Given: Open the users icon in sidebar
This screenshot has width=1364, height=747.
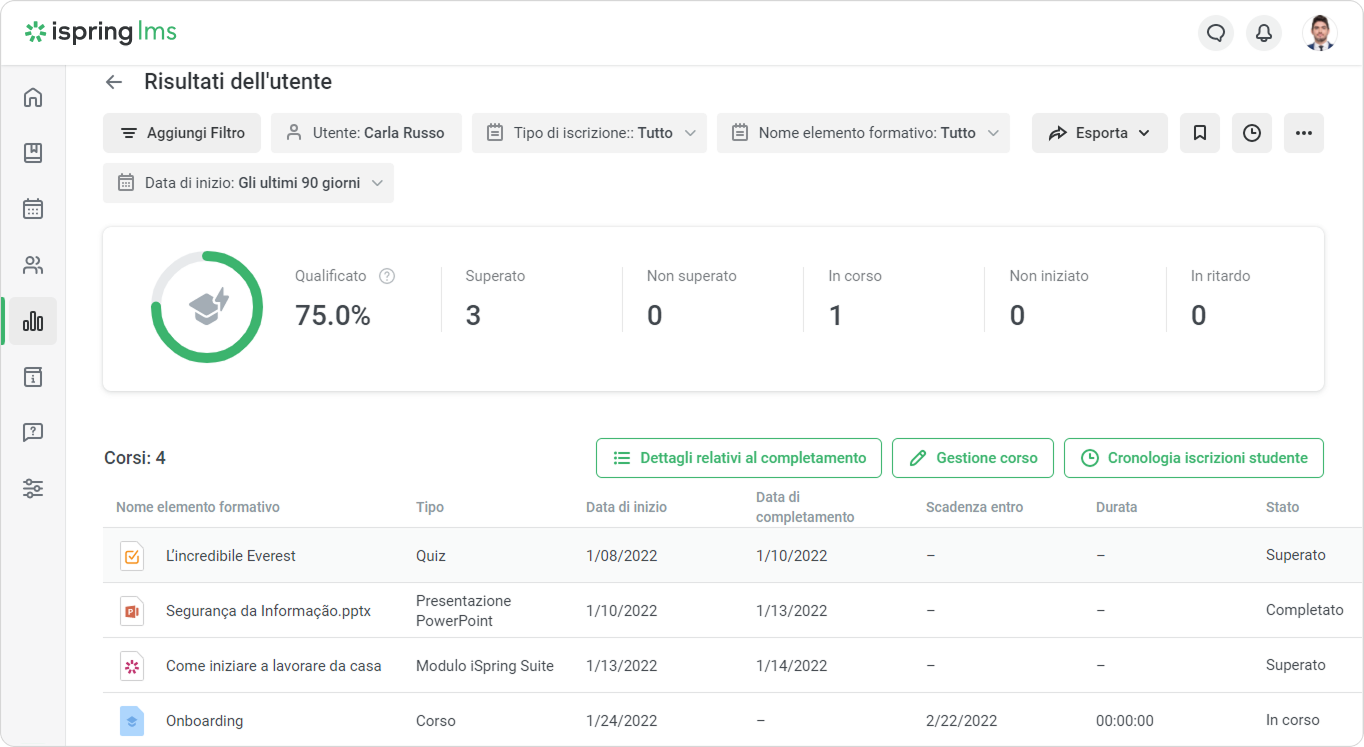Looking at the screenshot, I should [33, 265].
